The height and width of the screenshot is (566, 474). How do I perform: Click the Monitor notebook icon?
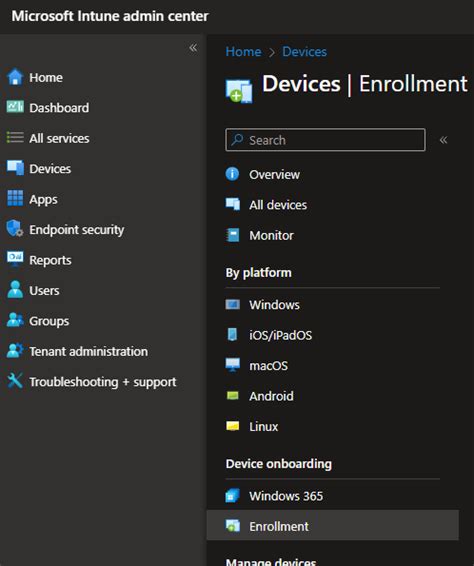[x=232, y=235]
